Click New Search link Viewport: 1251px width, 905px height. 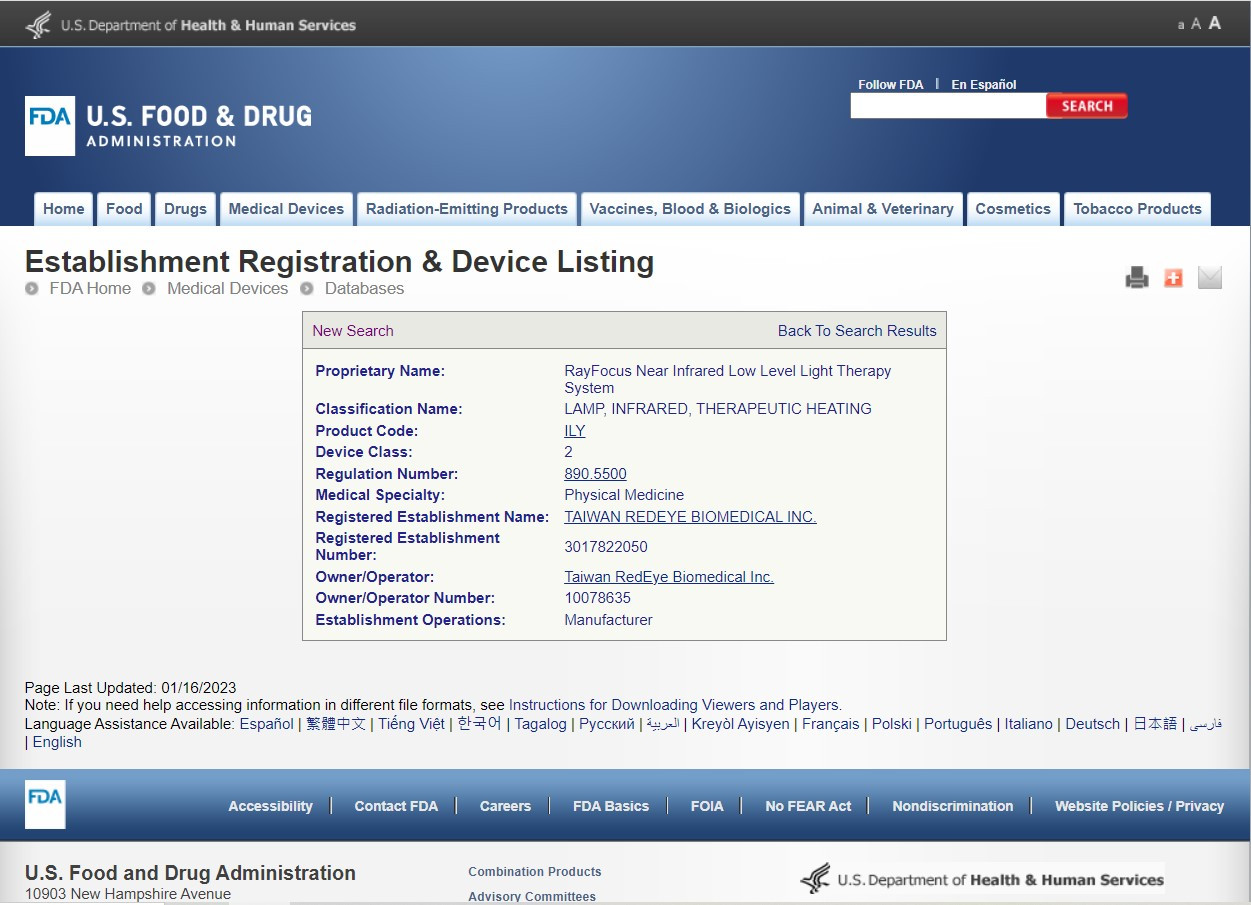353,331
